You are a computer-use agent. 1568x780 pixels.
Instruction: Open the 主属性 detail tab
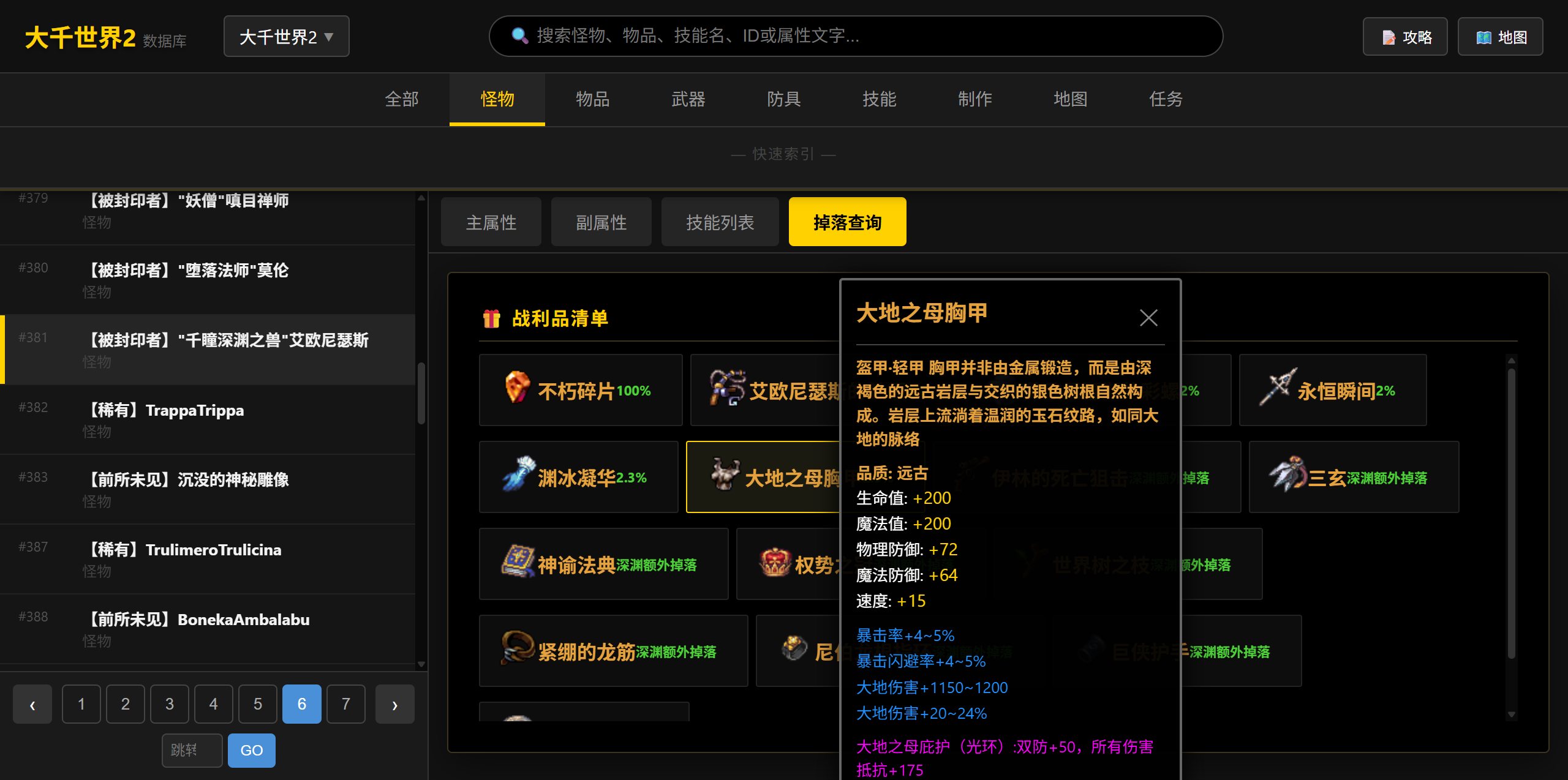coord(491,222)
